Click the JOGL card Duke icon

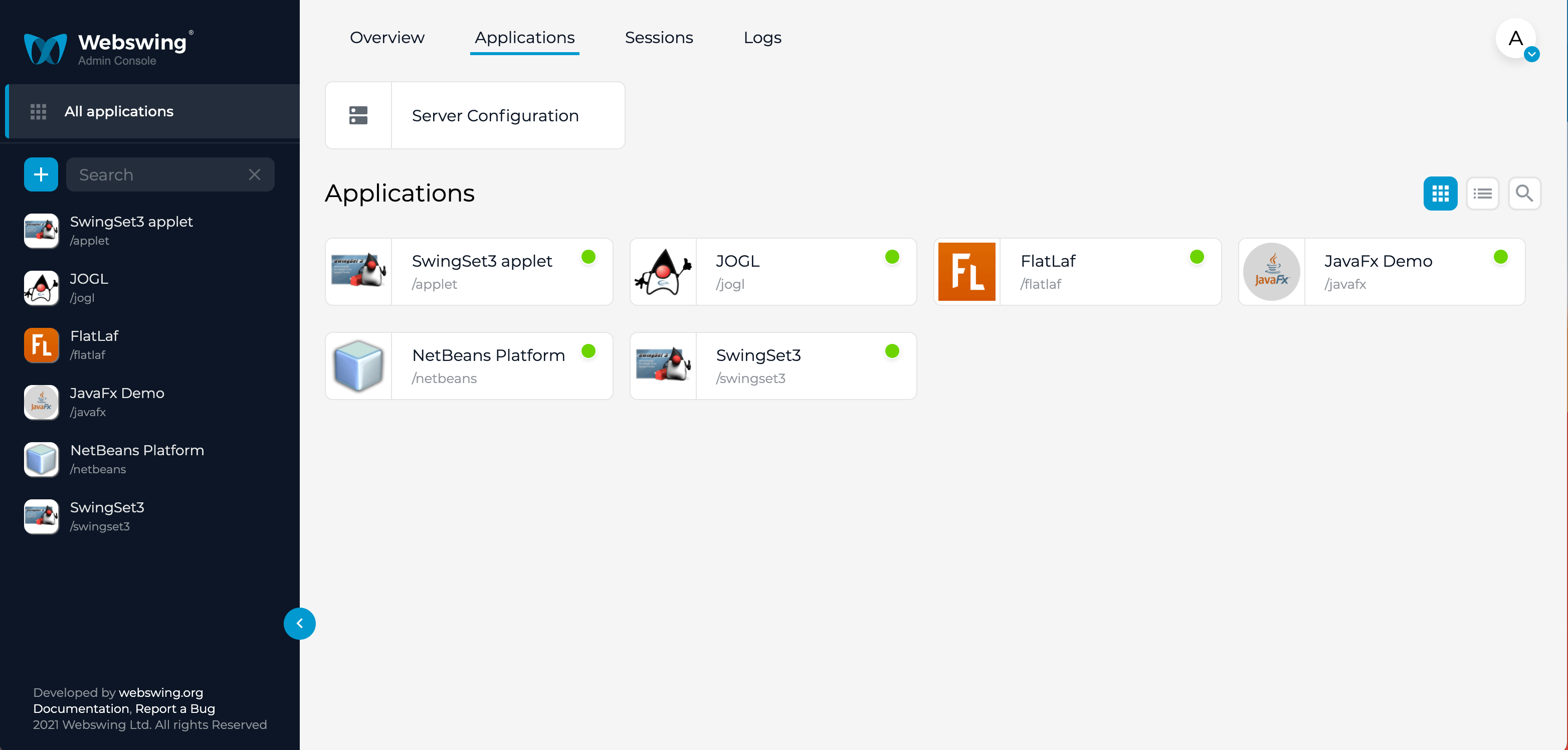point(663,272)
